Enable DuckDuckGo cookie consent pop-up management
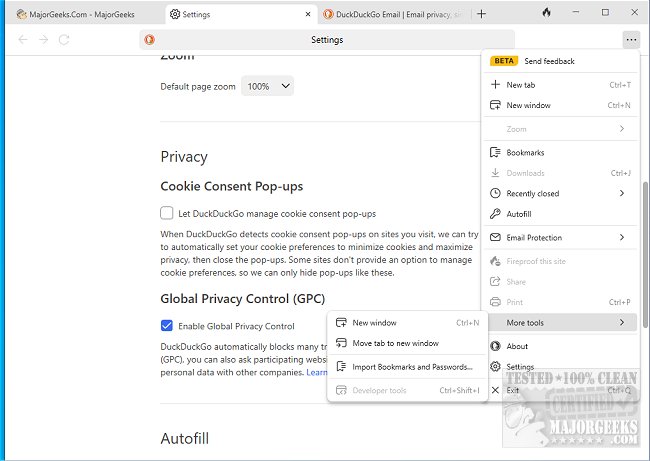Viewport: 650px width, 461px height. [x=167, y=213]
